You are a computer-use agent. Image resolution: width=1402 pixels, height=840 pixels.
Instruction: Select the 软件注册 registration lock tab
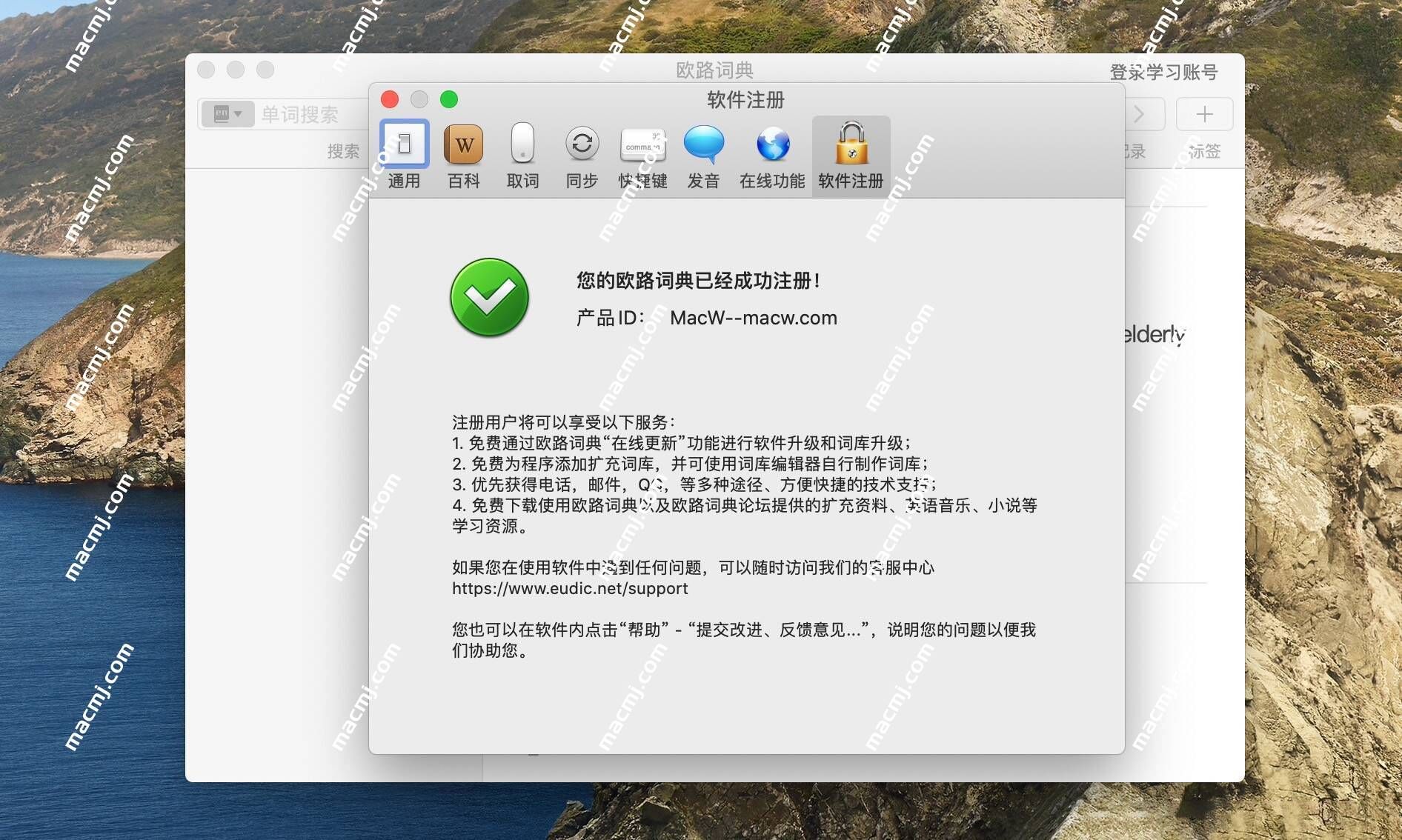pos(851,156)
